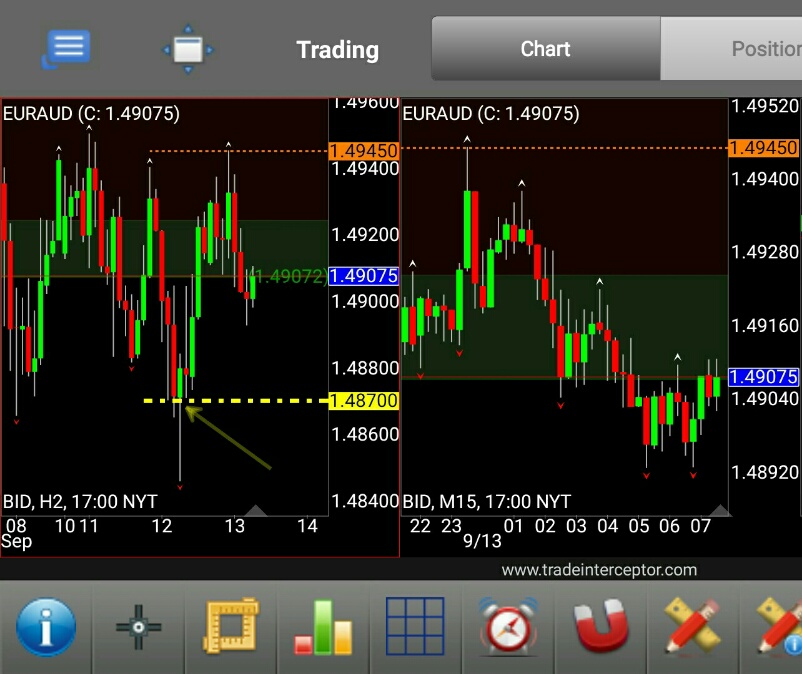The width and height of the screenshot is (802, 674).
Task: Open the www.tradeinterceptor.com link
Action: click(599, 570)
